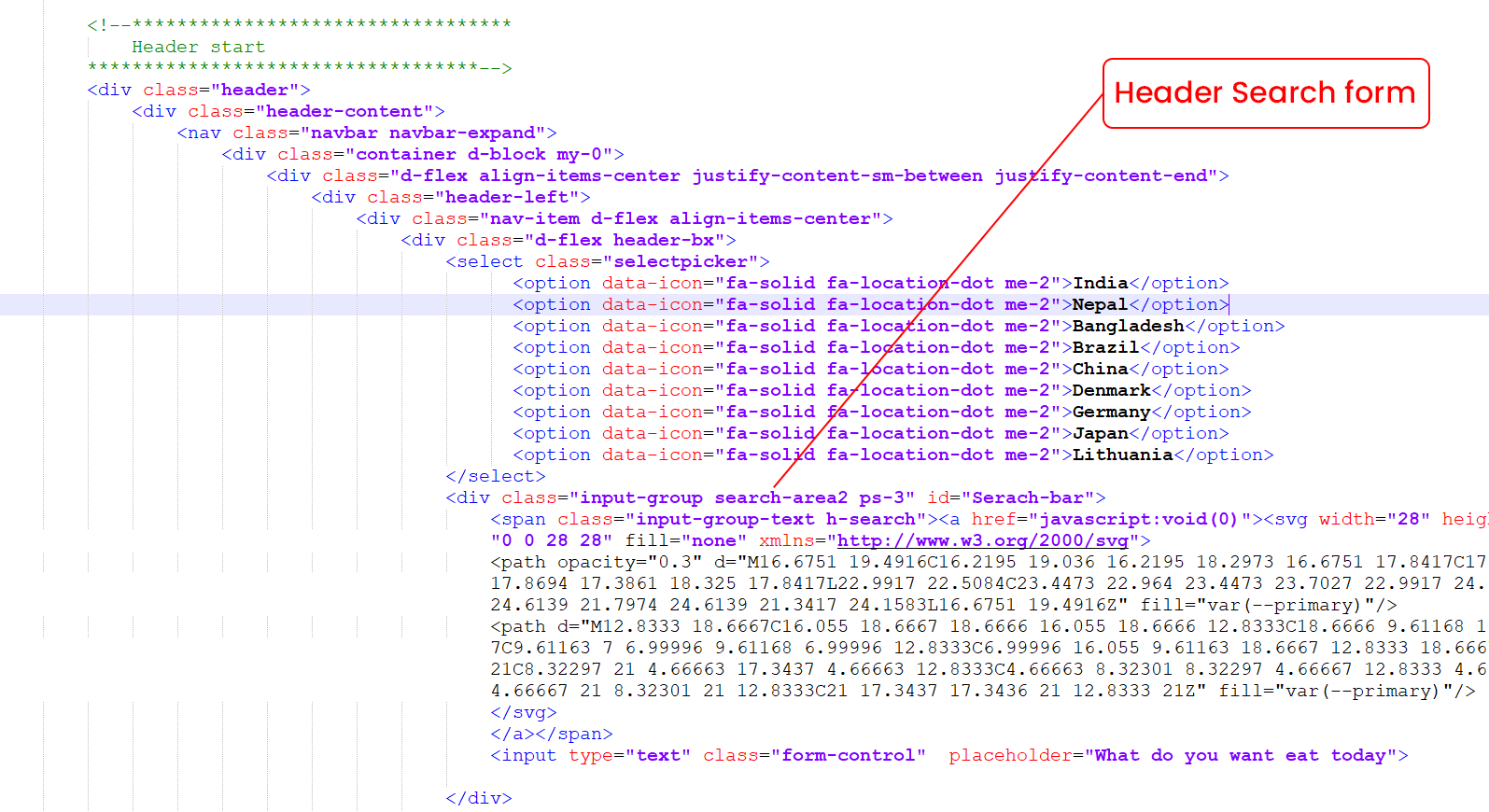Click the "Serach-bar" id value
The height and width of the screenshot is (812, 1489).
tap(1028, 497)
